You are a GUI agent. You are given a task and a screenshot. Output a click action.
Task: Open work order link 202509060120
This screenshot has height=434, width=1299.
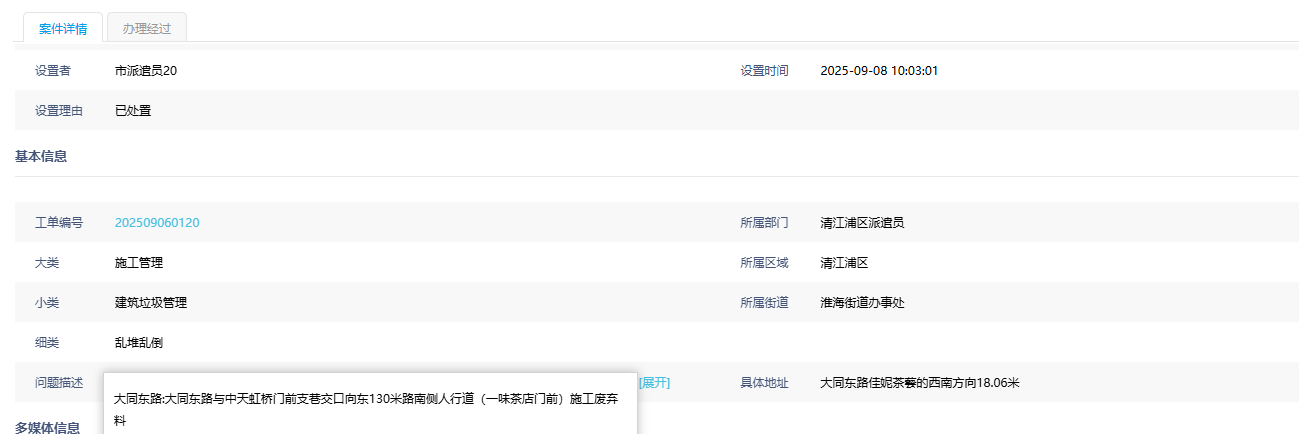coord(157,223)
